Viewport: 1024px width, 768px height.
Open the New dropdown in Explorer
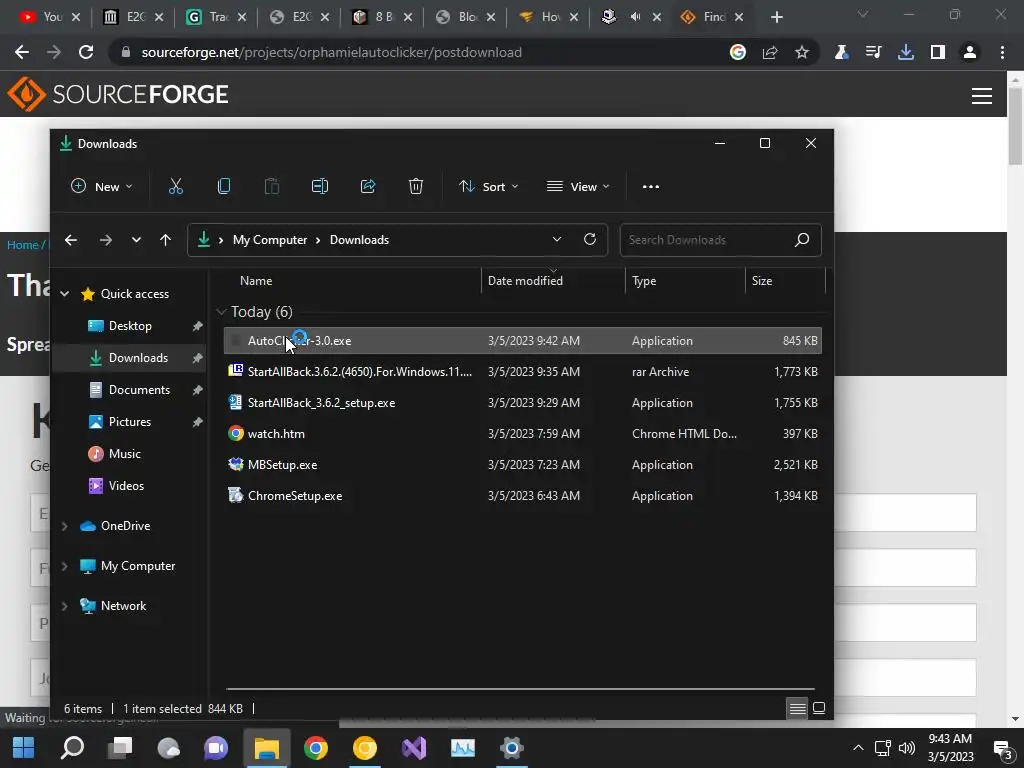click(101, 187)
